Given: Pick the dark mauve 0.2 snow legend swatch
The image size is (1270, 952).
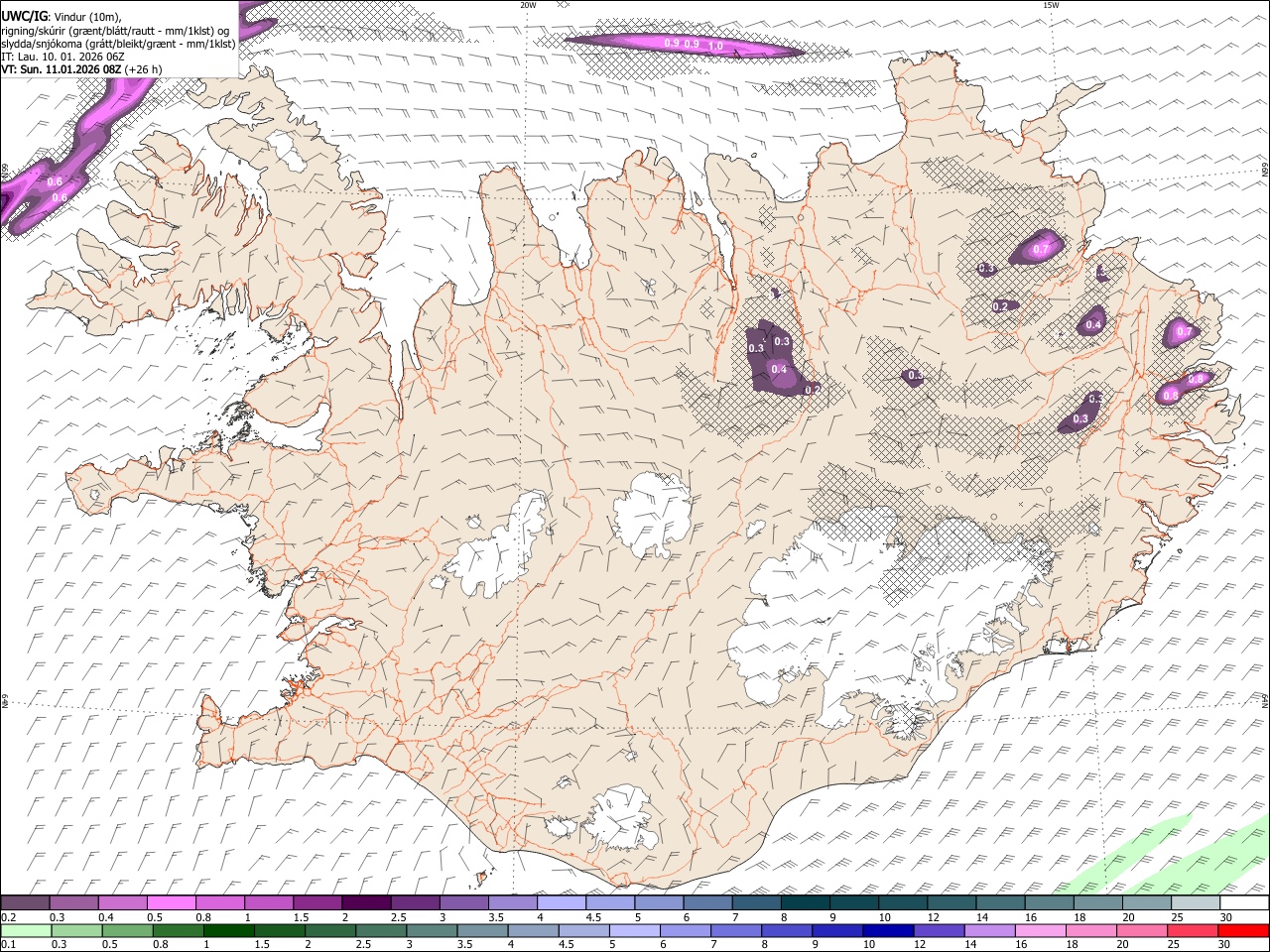Looking at the screenshot, I should [25, 902].
